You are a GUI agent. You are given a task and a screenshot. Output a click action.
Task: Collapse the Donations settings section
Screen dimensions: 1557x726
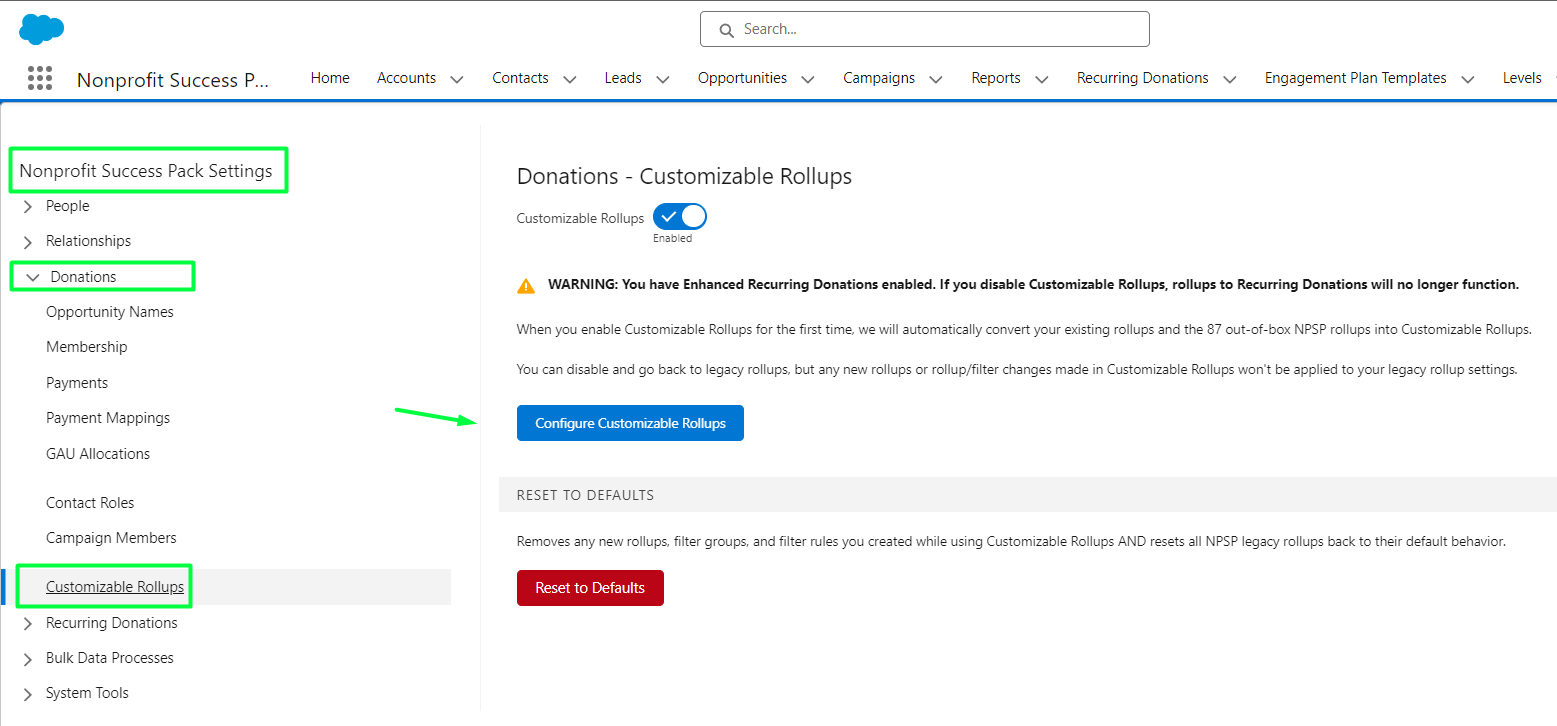(x=32, y=277)
